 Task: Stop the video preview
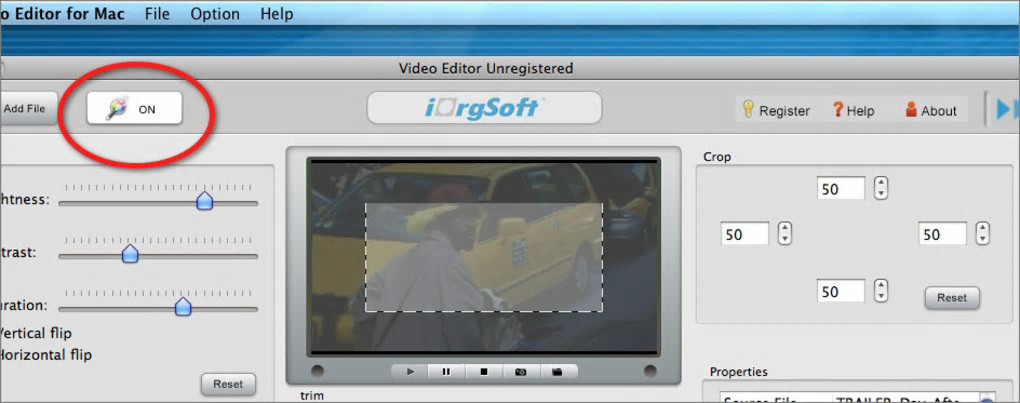click(x=483, y=372)
